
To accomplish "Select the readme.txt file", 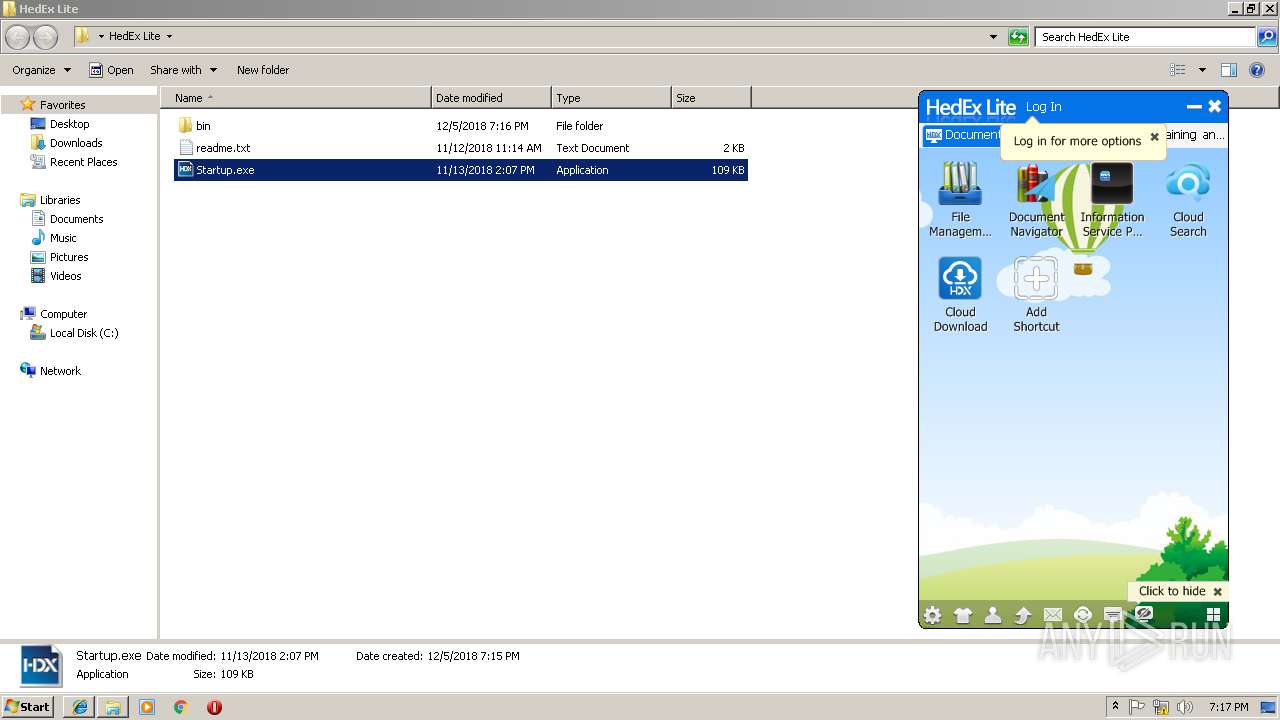I will 223,148.
